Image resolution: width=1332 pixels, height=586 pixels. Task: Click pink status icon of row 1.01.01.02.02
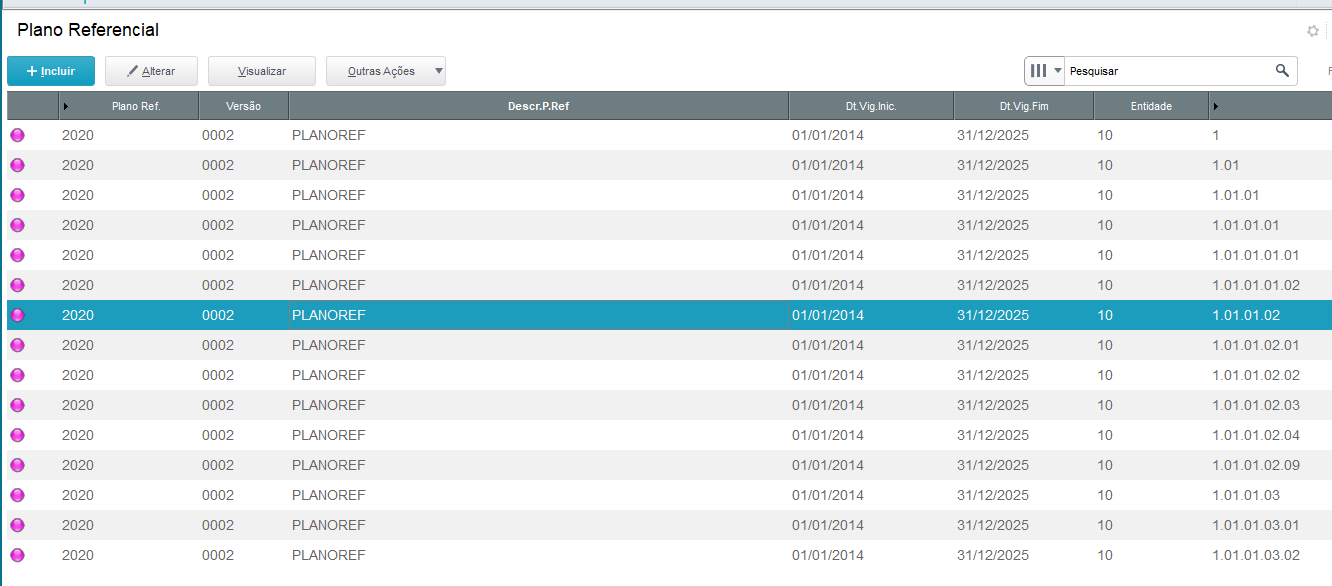click(17, 375)
